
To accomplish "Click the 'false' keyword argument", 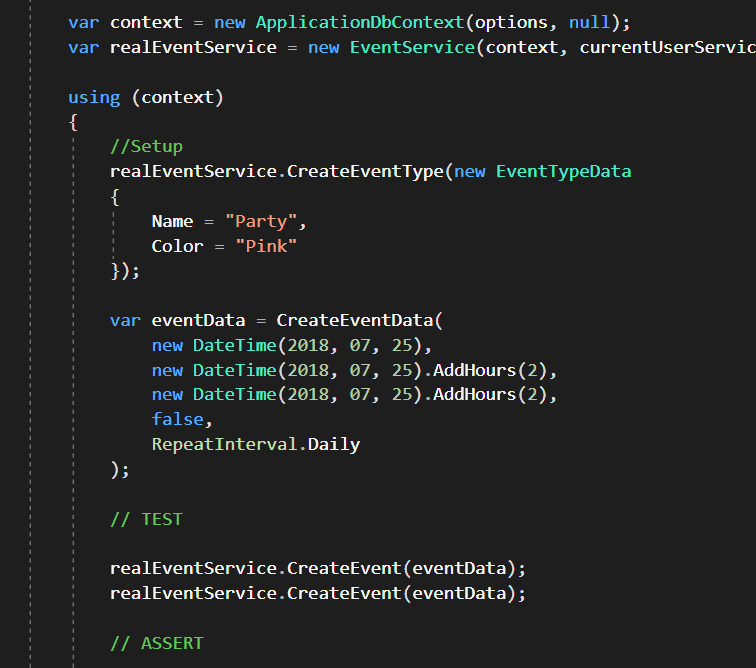I will 177,420.
